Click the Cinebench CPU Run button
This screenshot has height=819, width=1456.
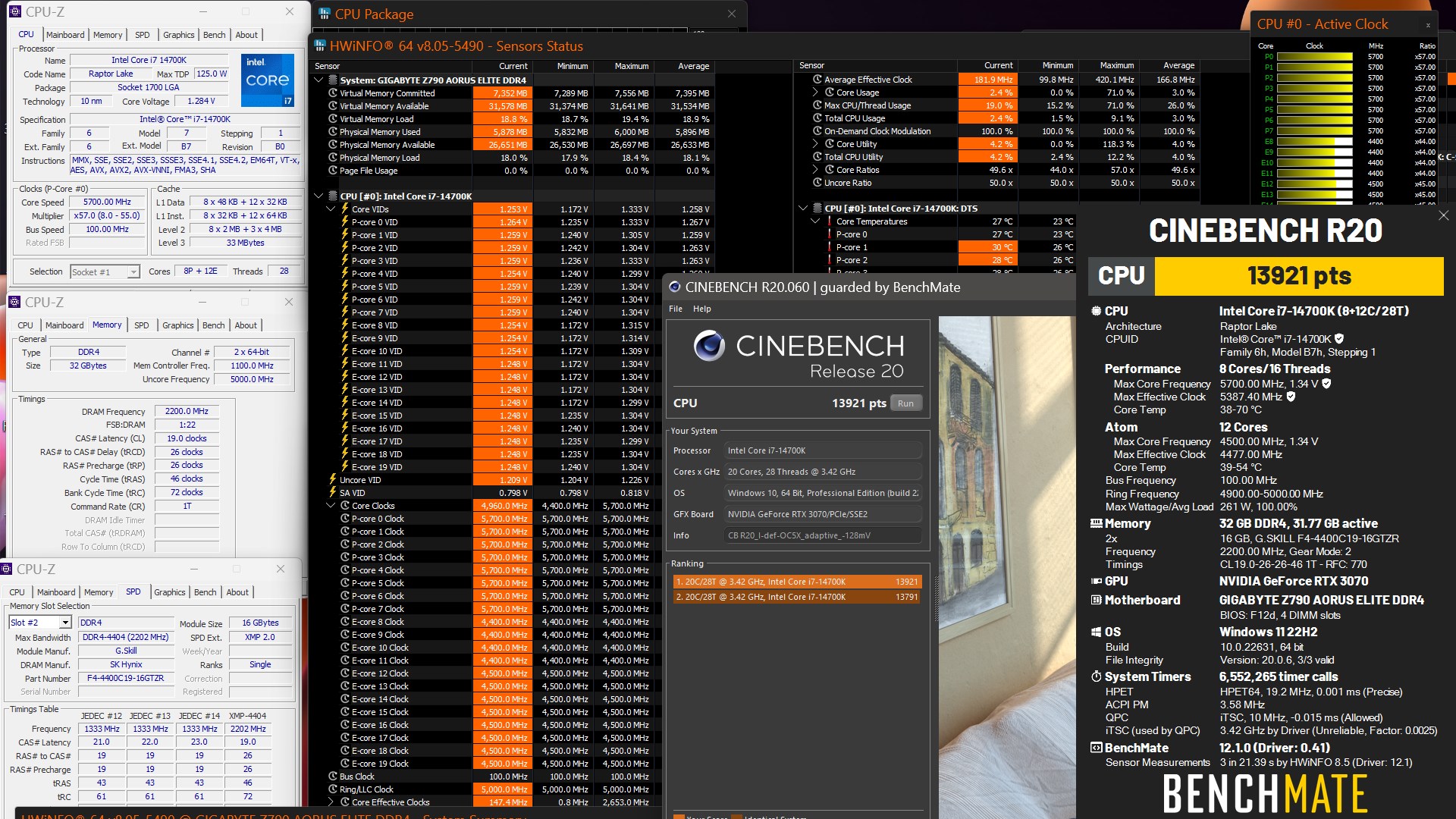point(905,403)
